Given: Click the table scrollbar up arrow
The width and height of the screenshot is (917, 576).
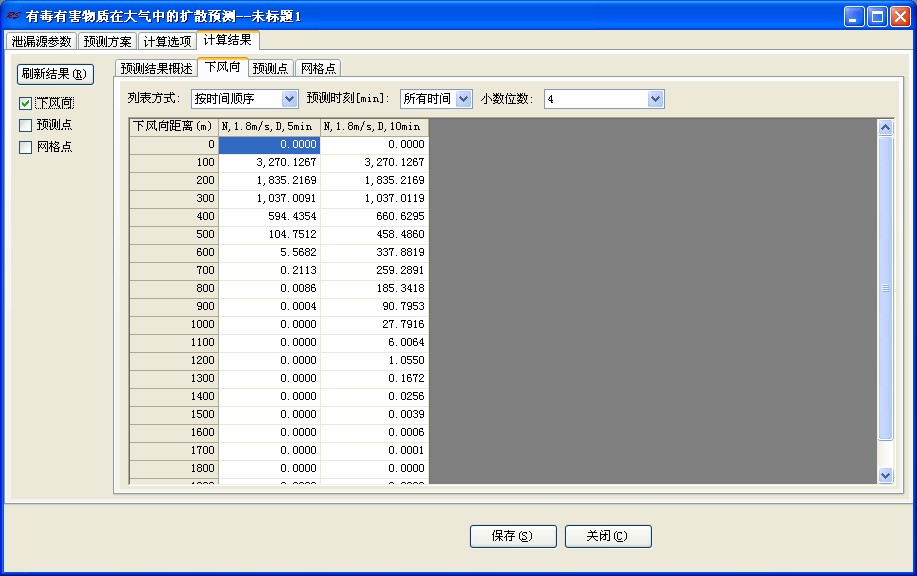Looking at the screenshot, I should (885, 127).
